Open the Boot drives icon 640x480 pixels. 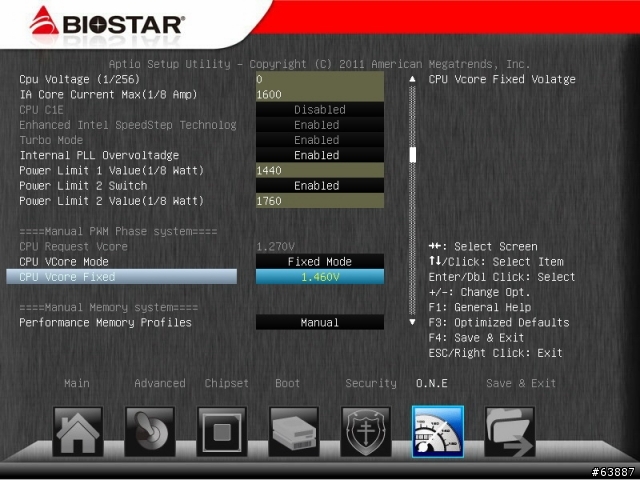click(x=294, y=431)
